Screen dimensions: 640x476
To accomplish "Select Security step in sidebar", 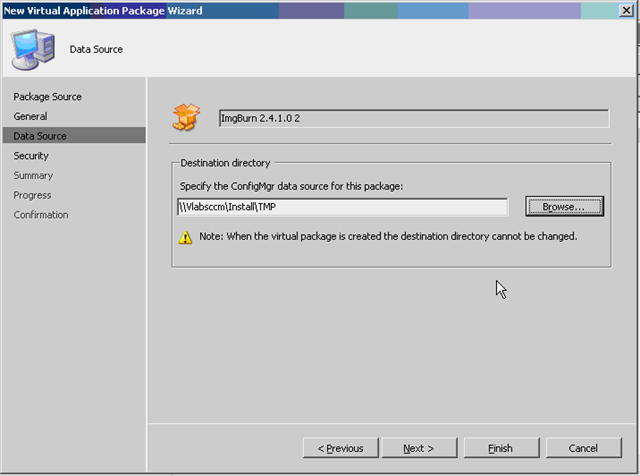I will click(x=31, y=156).
